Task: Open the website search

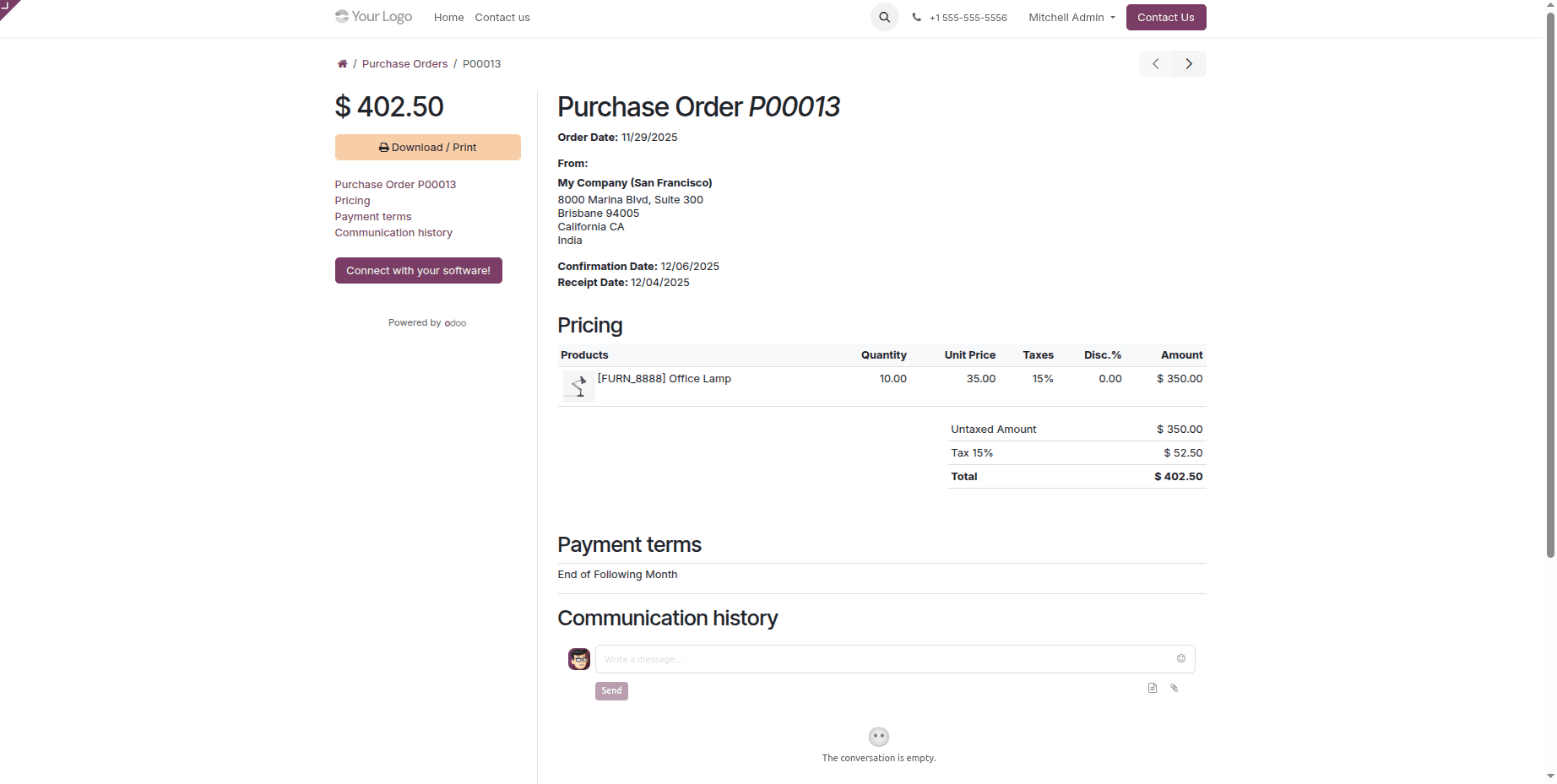Action: pyautogui.click(x=884, y=17)
